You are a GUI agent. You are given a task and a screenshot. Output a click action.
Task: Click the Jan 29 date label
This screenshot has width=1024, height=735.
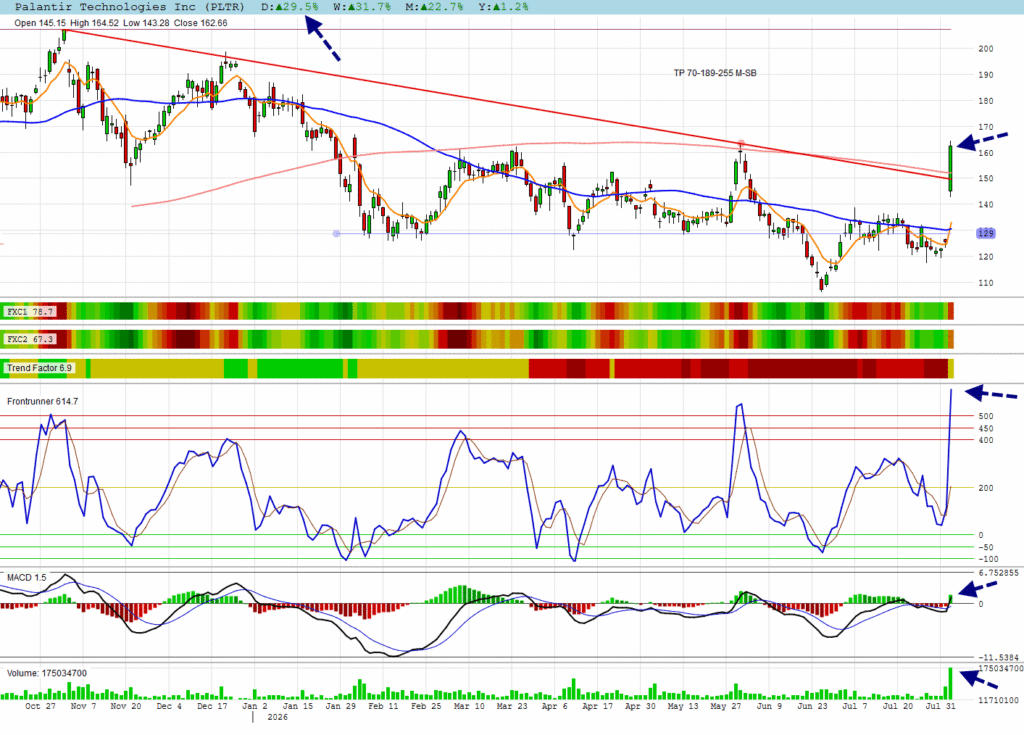341,706
